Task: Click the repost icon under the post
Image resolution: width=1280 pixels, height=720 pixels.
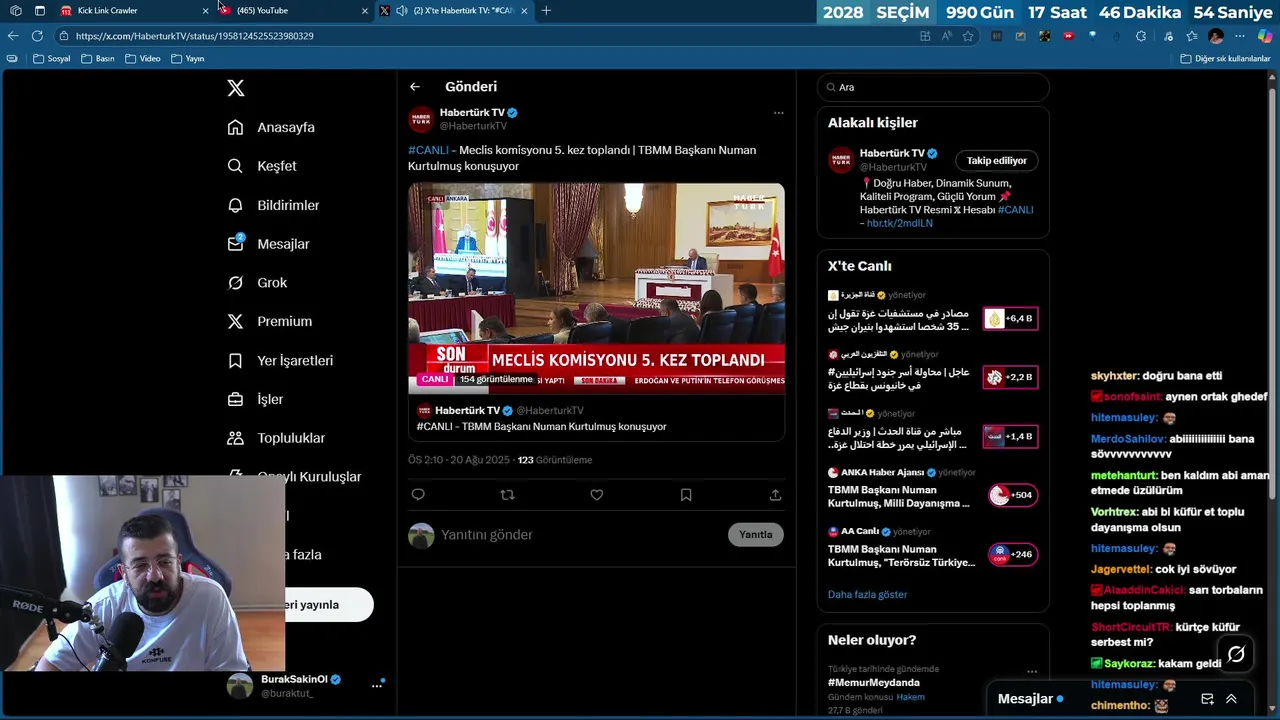Action: (507, 495)
